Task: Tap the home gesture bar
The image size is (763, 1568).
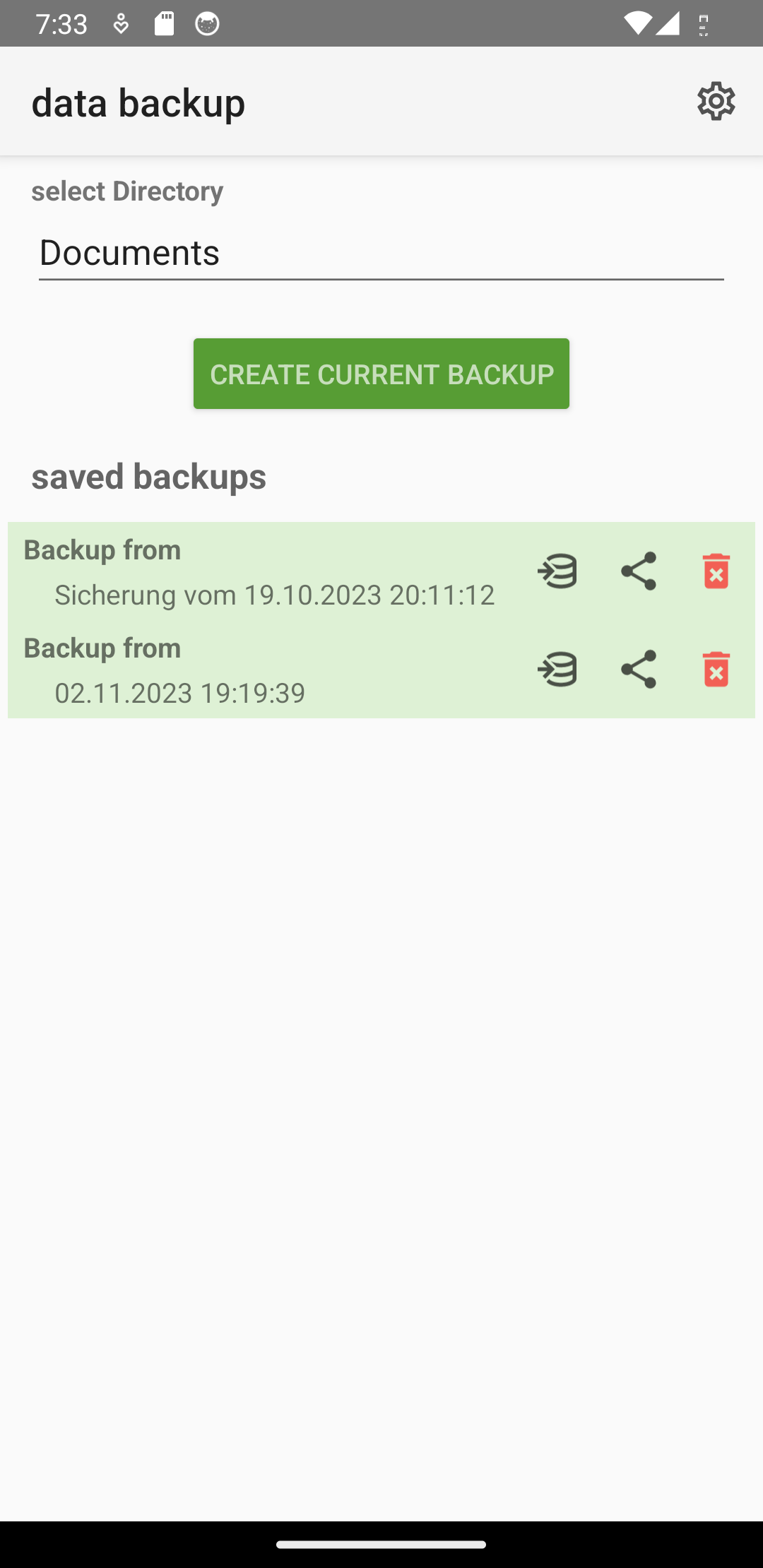Action: (381, 1545)
